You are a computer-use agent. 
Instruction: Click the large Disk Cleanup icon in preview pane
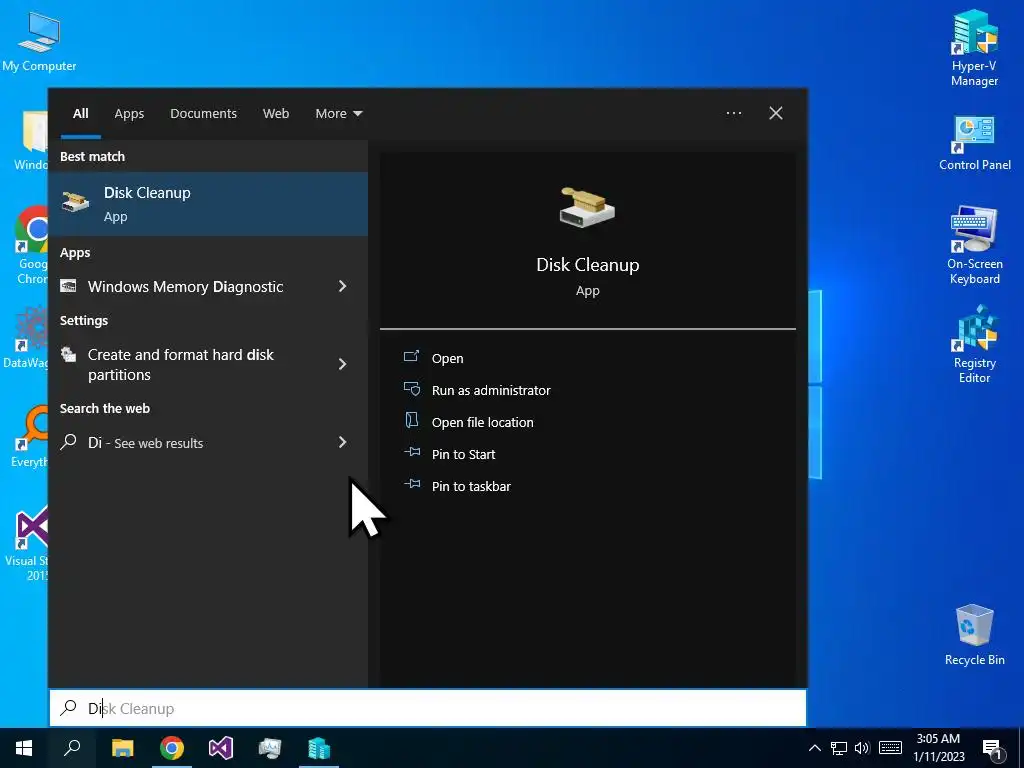point(587,208)
